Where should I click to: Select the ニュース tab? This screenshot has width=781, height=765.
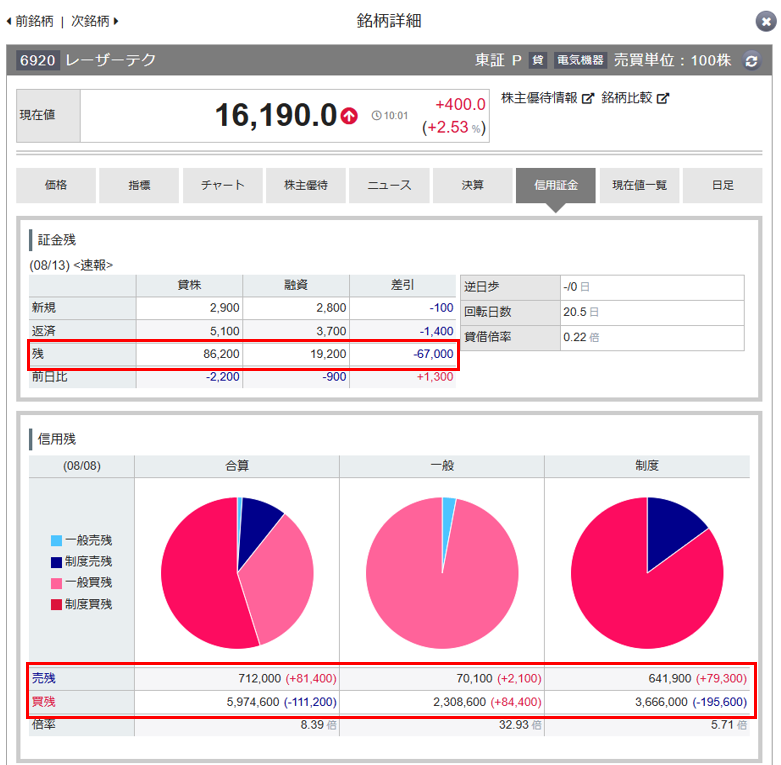coord(389,186)
